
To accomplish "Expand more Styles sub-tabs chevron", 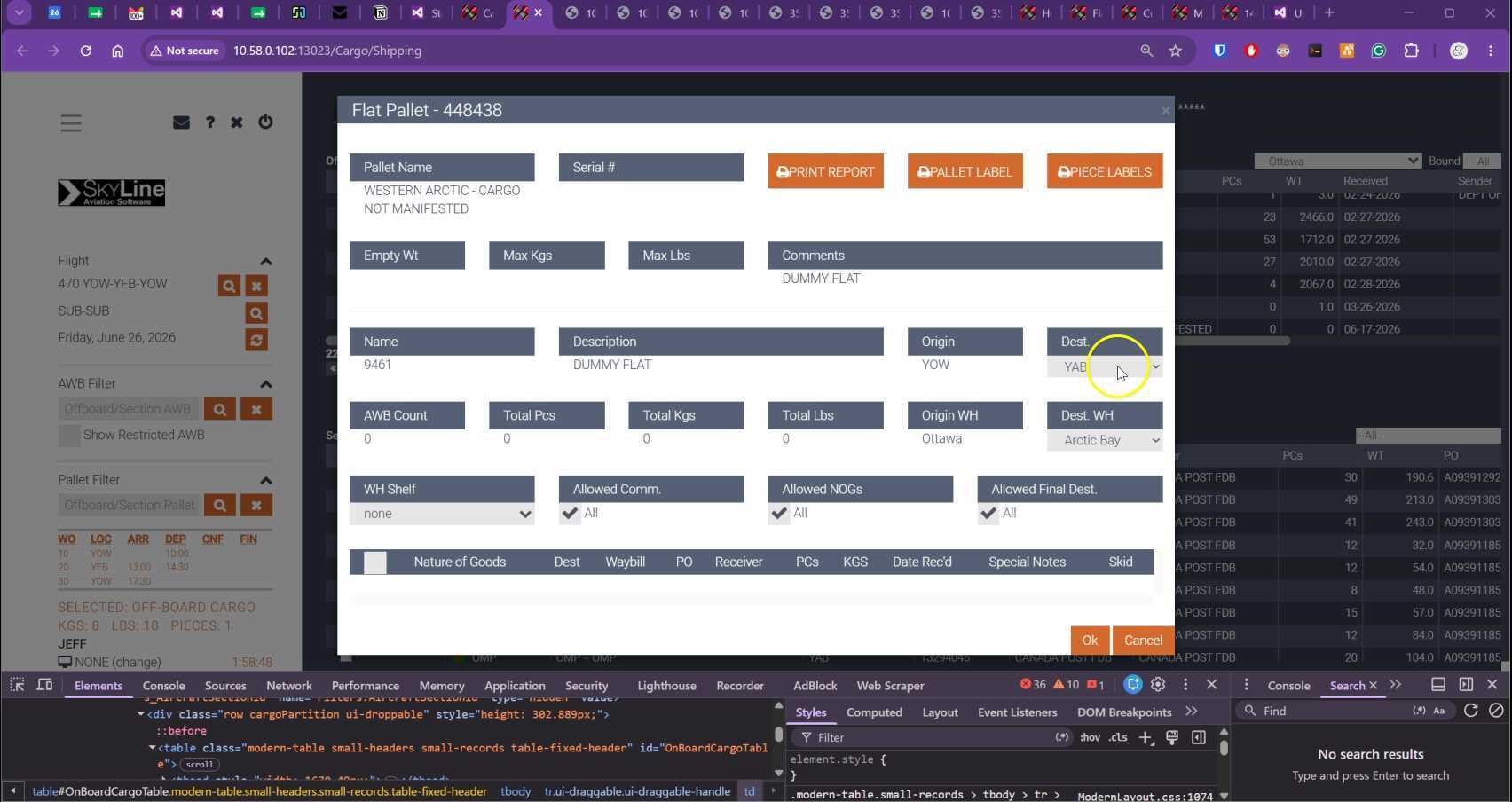I will (x=1192, y=712).
